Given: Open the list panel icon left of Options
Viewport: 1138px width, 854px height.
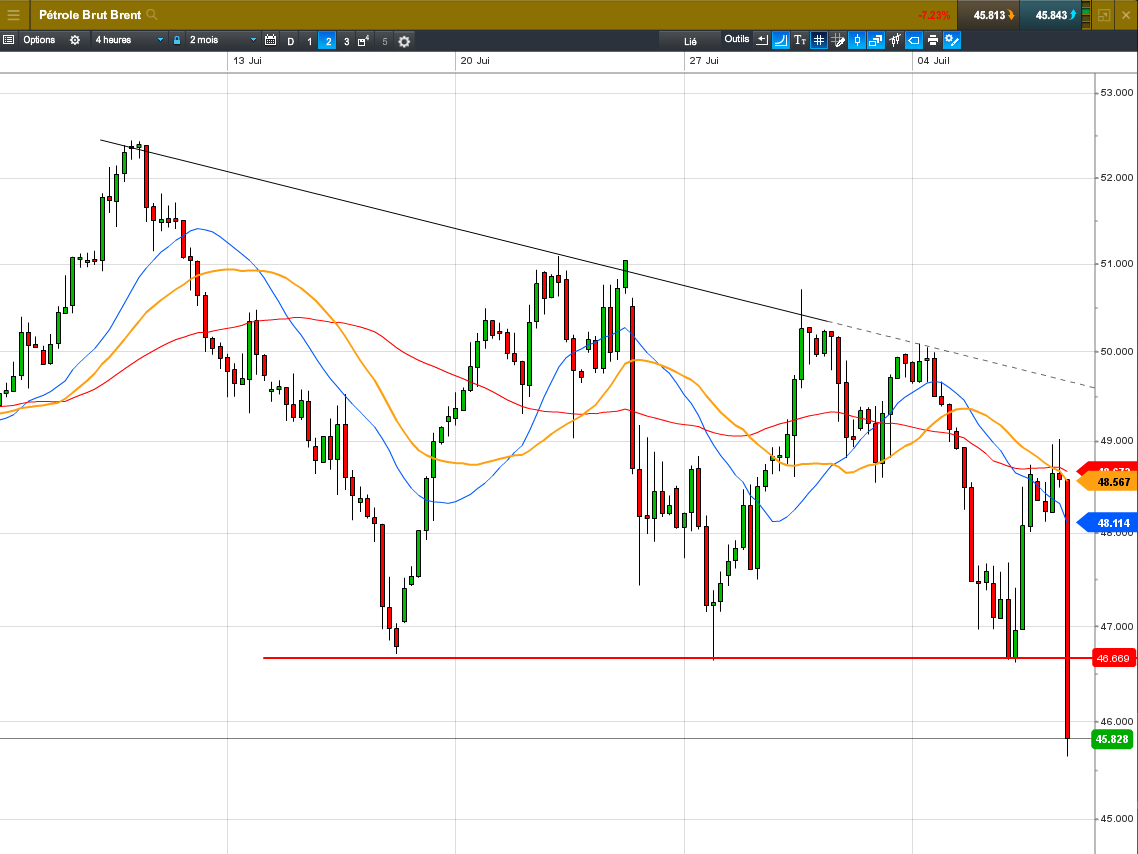Looking at the screenshot, I should tap(9, 40).
